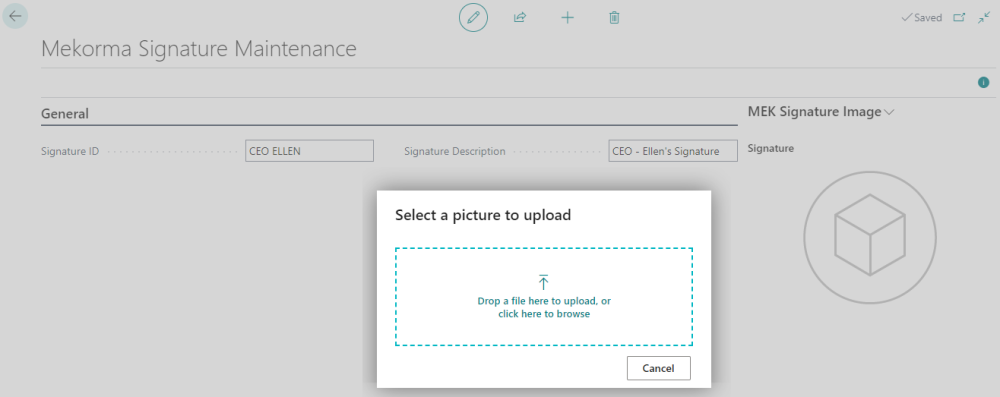Click the upload arrow icon in dialog

(543, 283)
